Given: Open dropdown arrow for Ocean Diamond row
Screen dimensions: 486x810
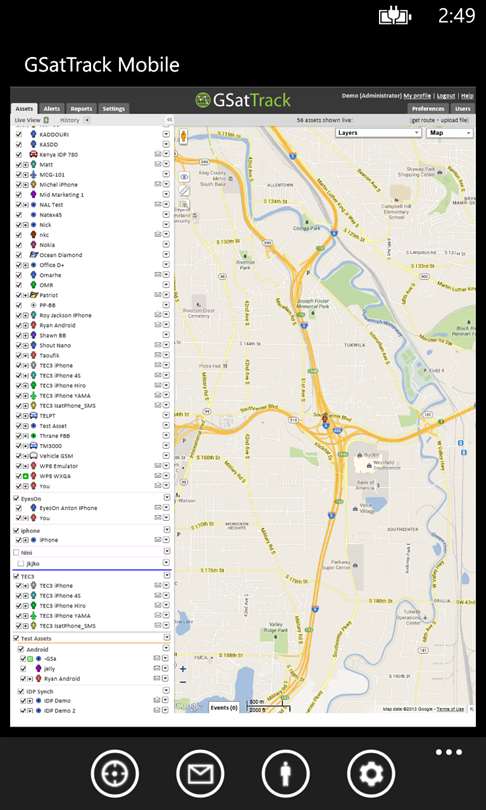Looking at the screenshot, I should [x=166, y=255].
